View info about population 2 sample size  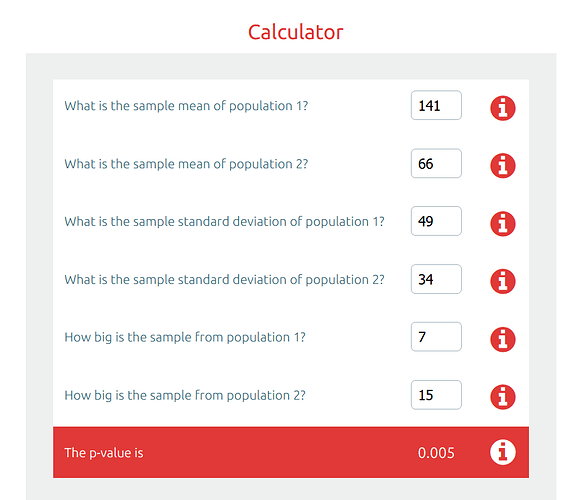point(502,397)
